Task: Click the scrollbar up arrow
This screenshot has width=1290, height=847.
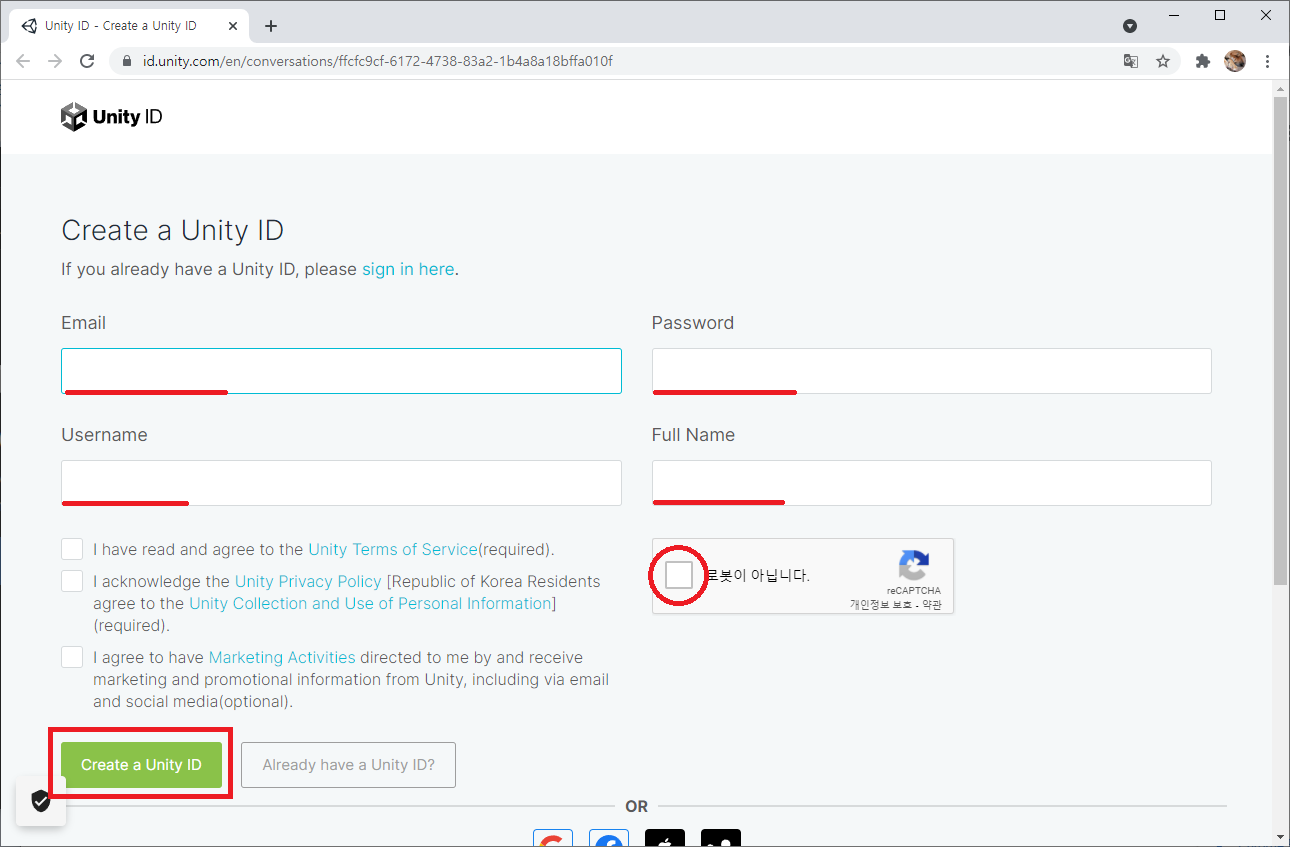Action: pyautogui.click(x=1280, y=89)
